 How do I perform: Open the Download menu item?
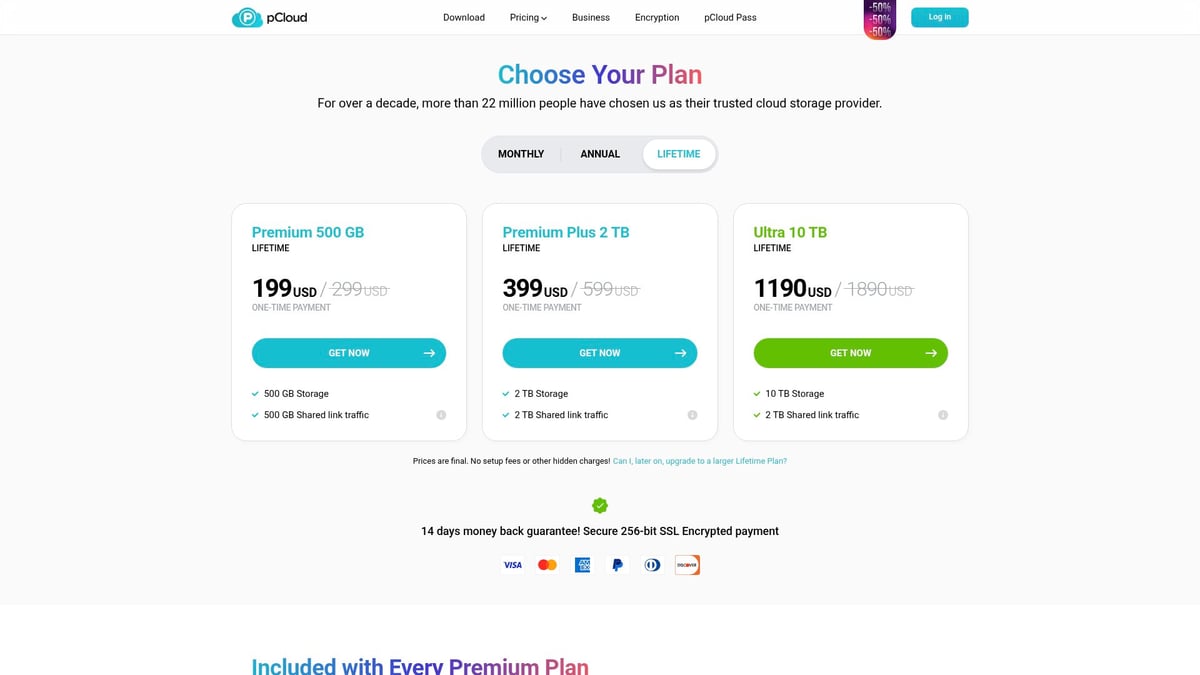(464, 18)
